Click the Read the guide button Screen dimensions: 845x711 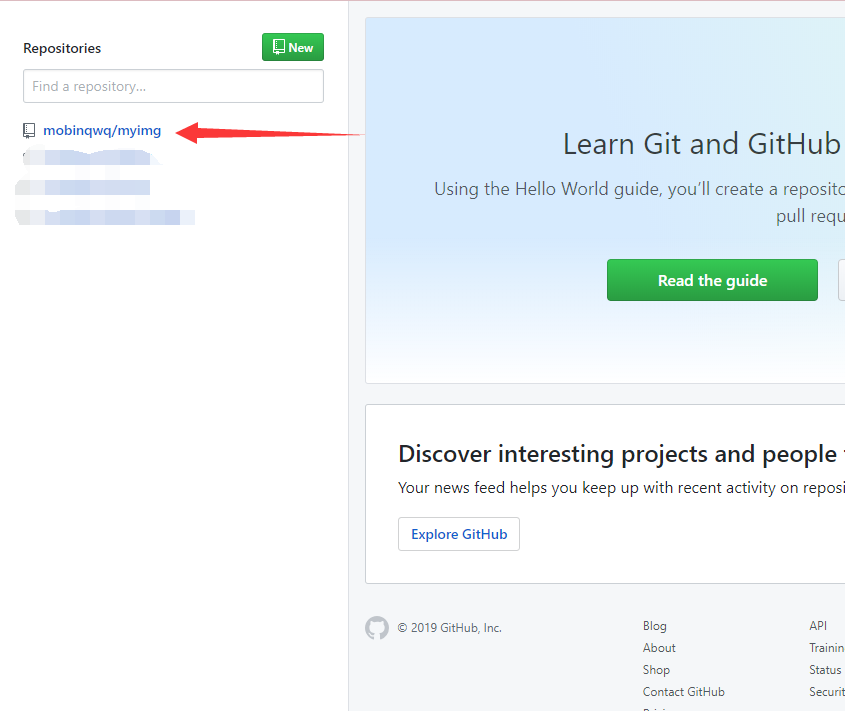[712, 280]
